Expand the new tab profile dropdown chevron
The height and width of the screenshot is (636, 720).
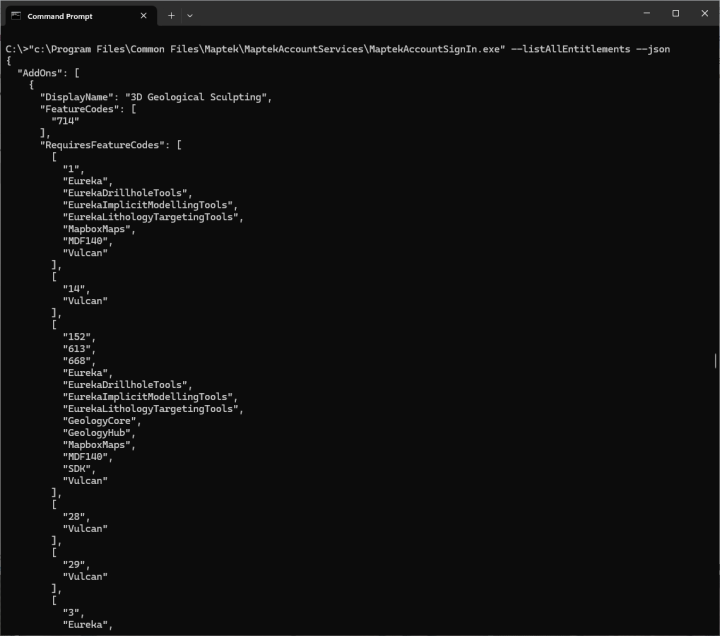coord(190,16)
